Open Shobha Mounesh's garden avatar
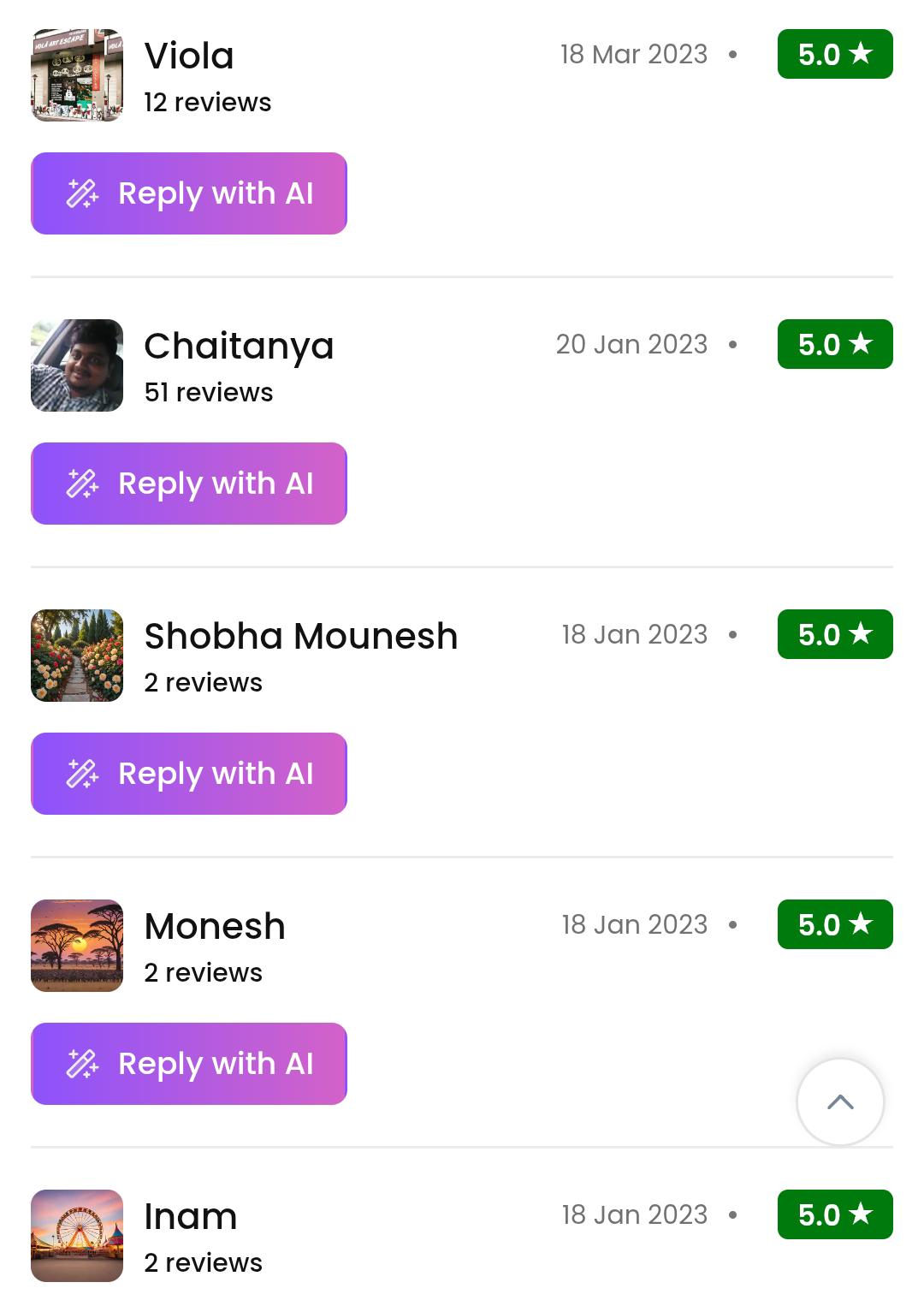This screenshot has width=924, height=1312. pyautogui.click(x=77, y=656)
